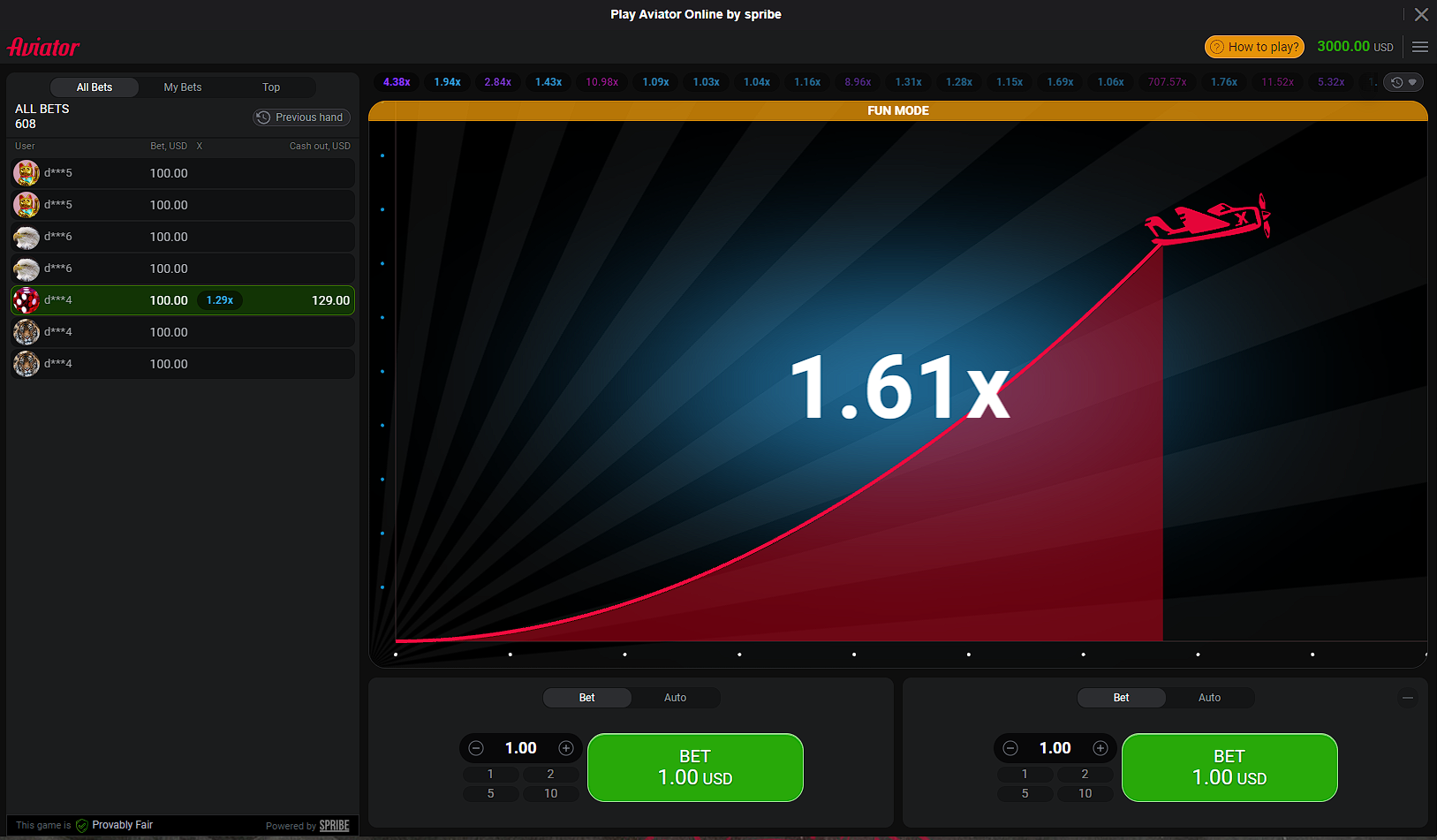Viewport: 1437px width, 840px height.
Task: Increase the right bet amount with plus
Action: point(1100,748)
